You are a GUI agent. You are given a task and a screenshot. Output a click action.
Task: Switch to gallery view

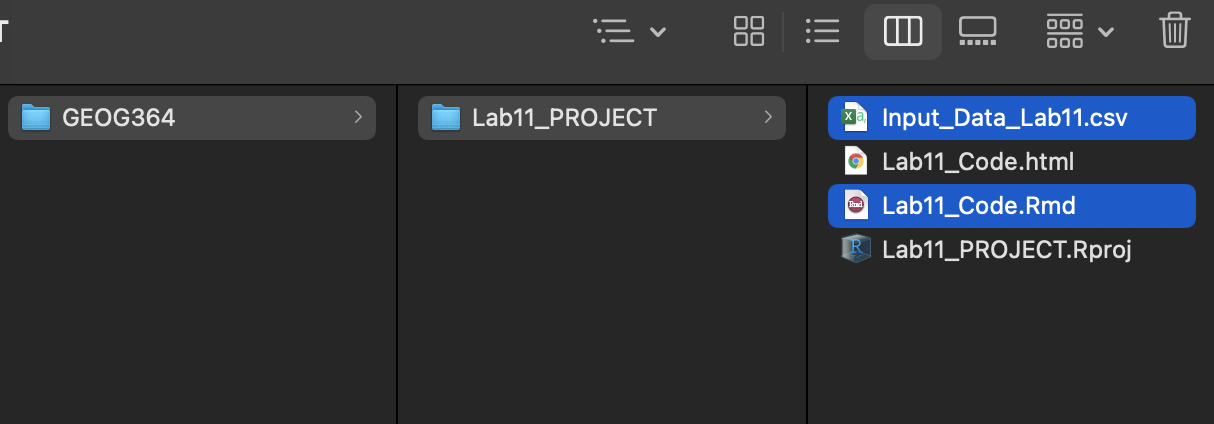click(x=977, y=31)
